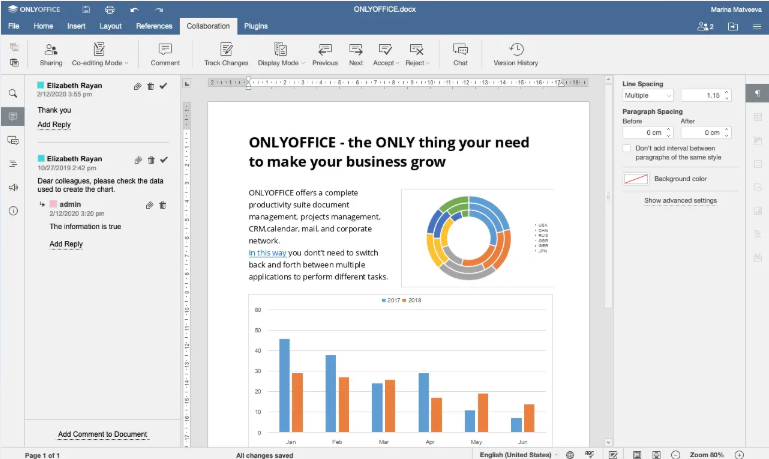Zoom in with the plus button
This screenshot has height=459, width=769.
coord(739,455)
